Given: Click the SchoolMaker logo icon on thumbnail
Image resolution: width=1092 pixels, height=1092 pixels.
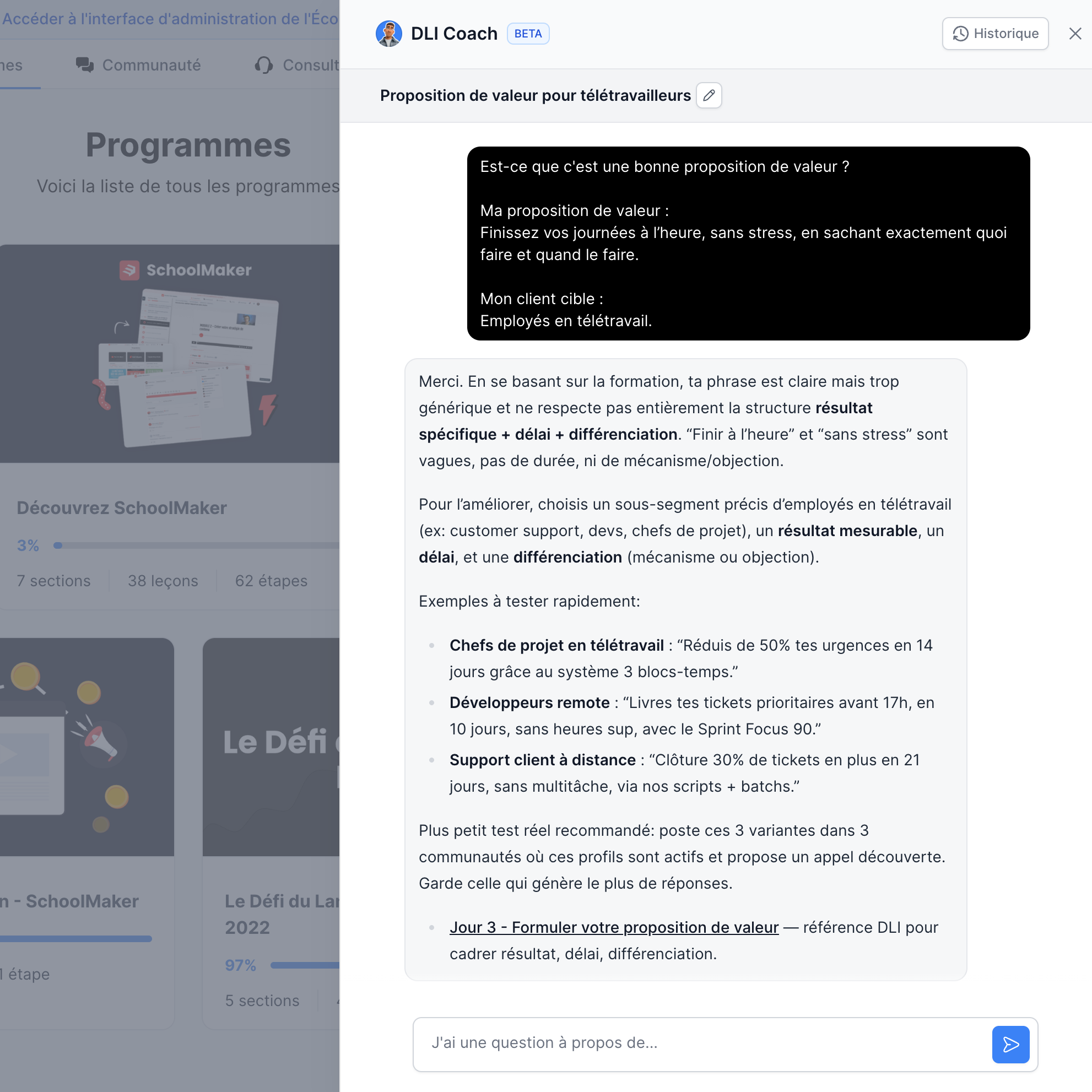Looking at the screenshot, I should [x=129, y=270].
